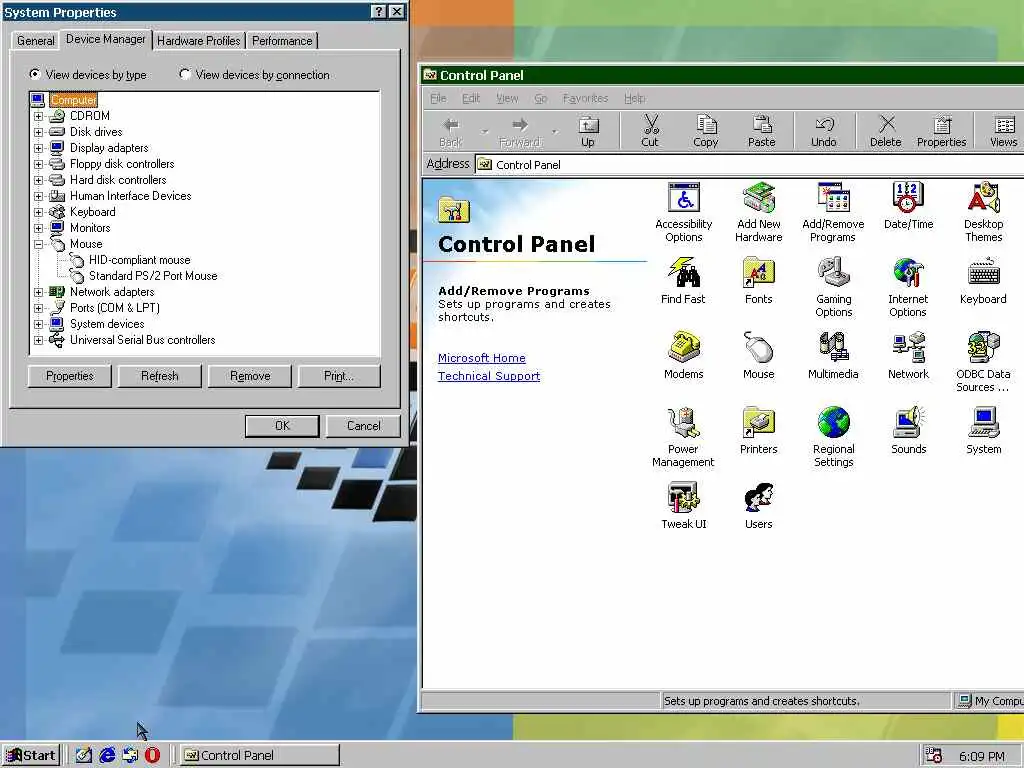Open Gaming Options applet
Screen dimensions: 1024x768
click(x=833, y=287)
